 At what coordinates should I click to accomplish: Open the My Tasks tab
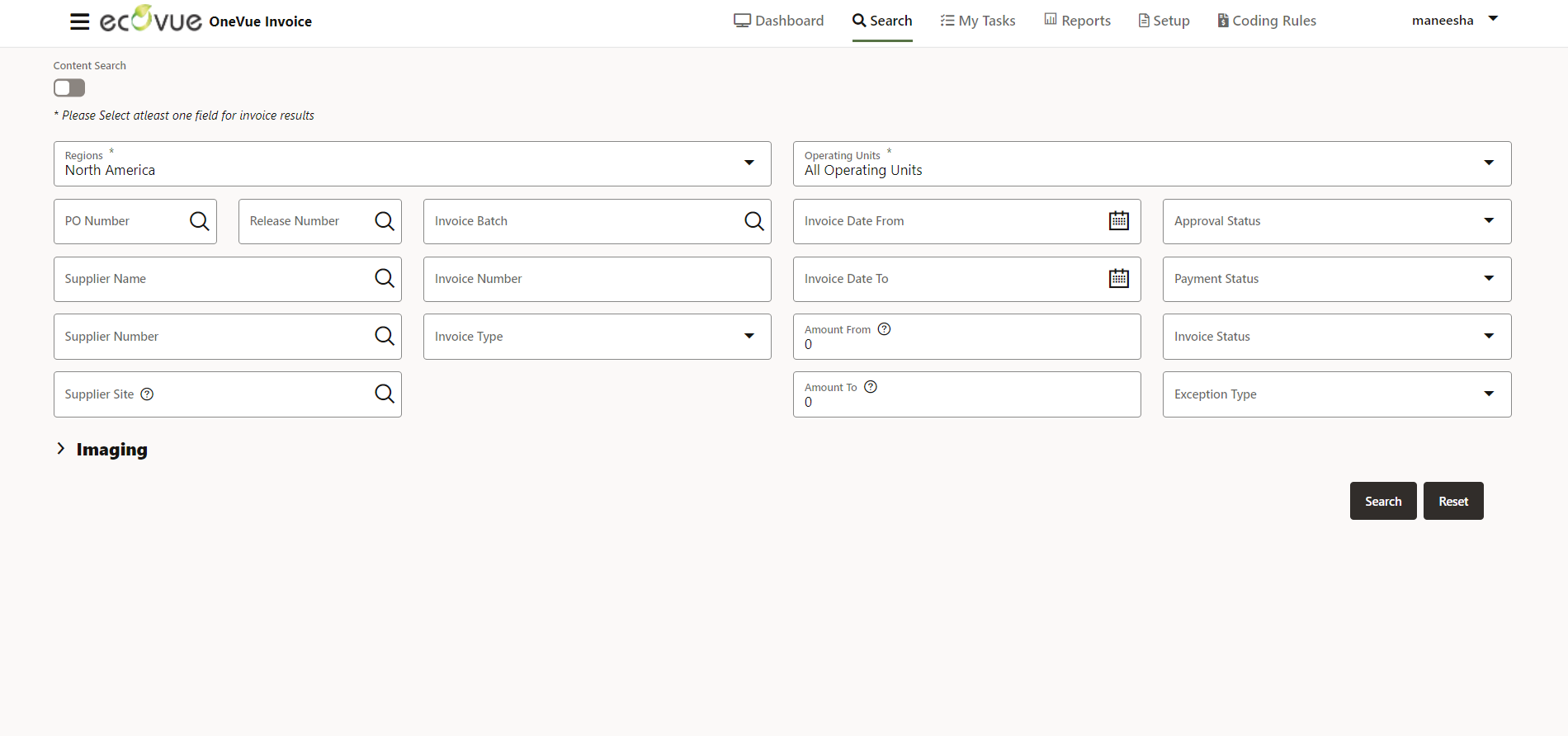pos(977,21)
